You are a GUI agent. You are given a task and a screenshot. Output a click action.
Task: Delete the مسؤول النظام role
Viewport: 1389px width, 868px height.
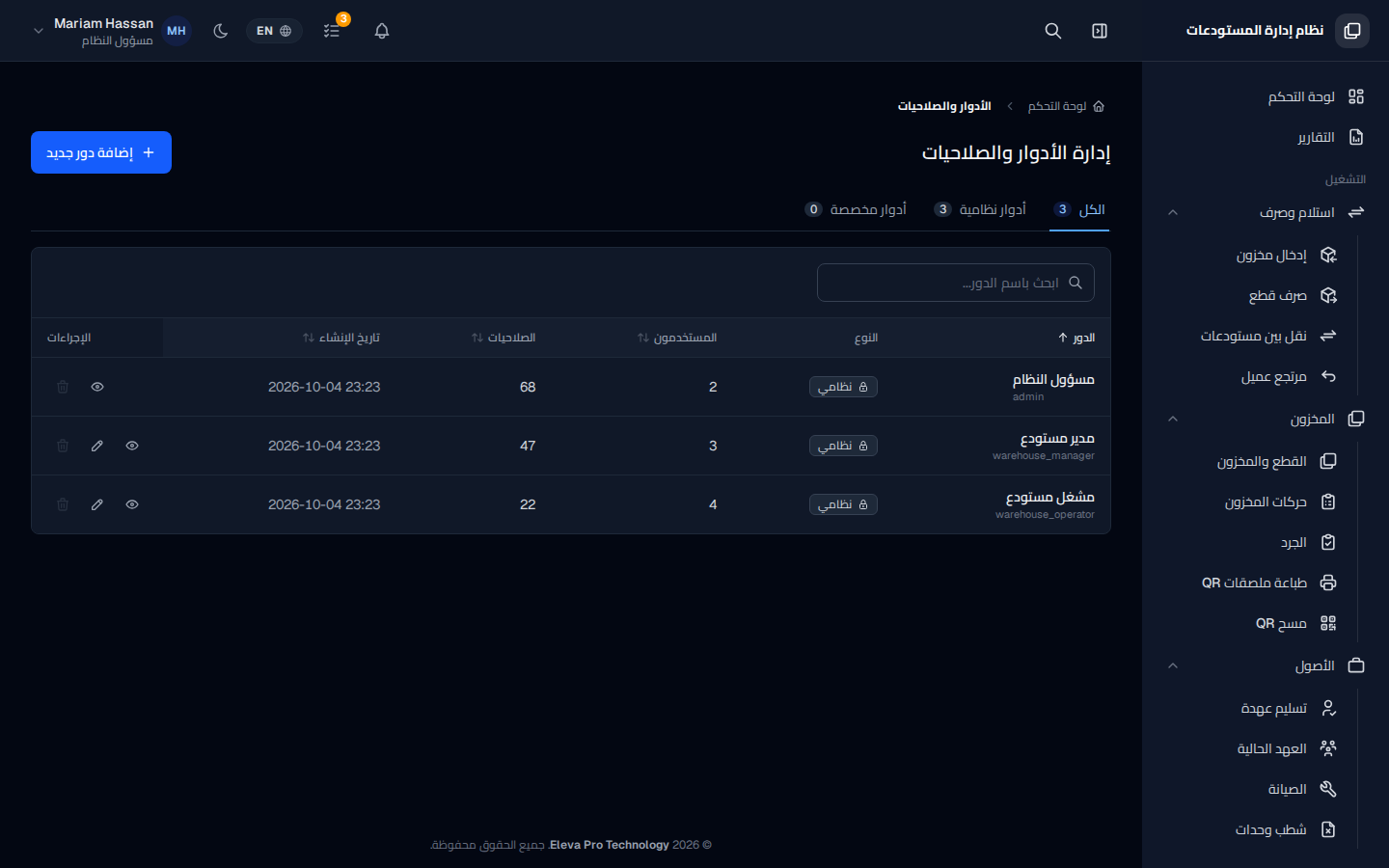coord(63,387)
